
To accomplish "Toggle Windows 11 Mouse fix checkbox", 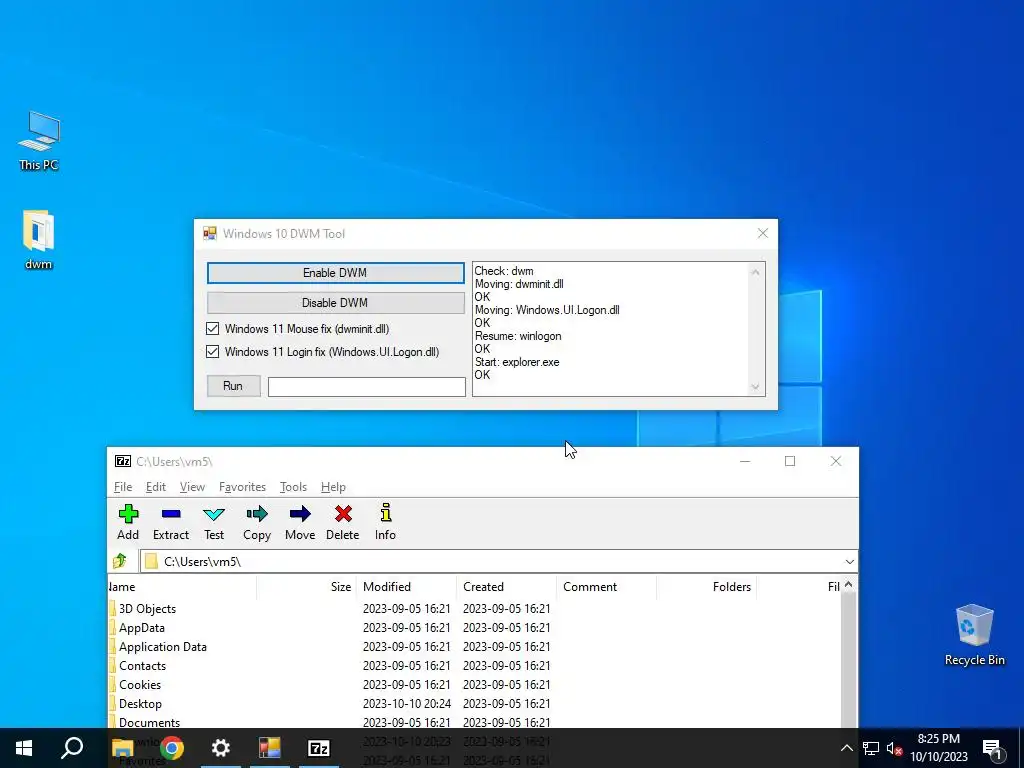I will coord(212,328).
